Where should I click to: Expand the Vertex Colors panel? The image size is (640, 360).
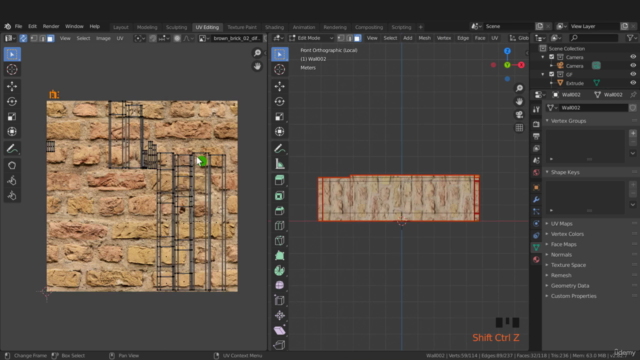click(x=547, y=234)
